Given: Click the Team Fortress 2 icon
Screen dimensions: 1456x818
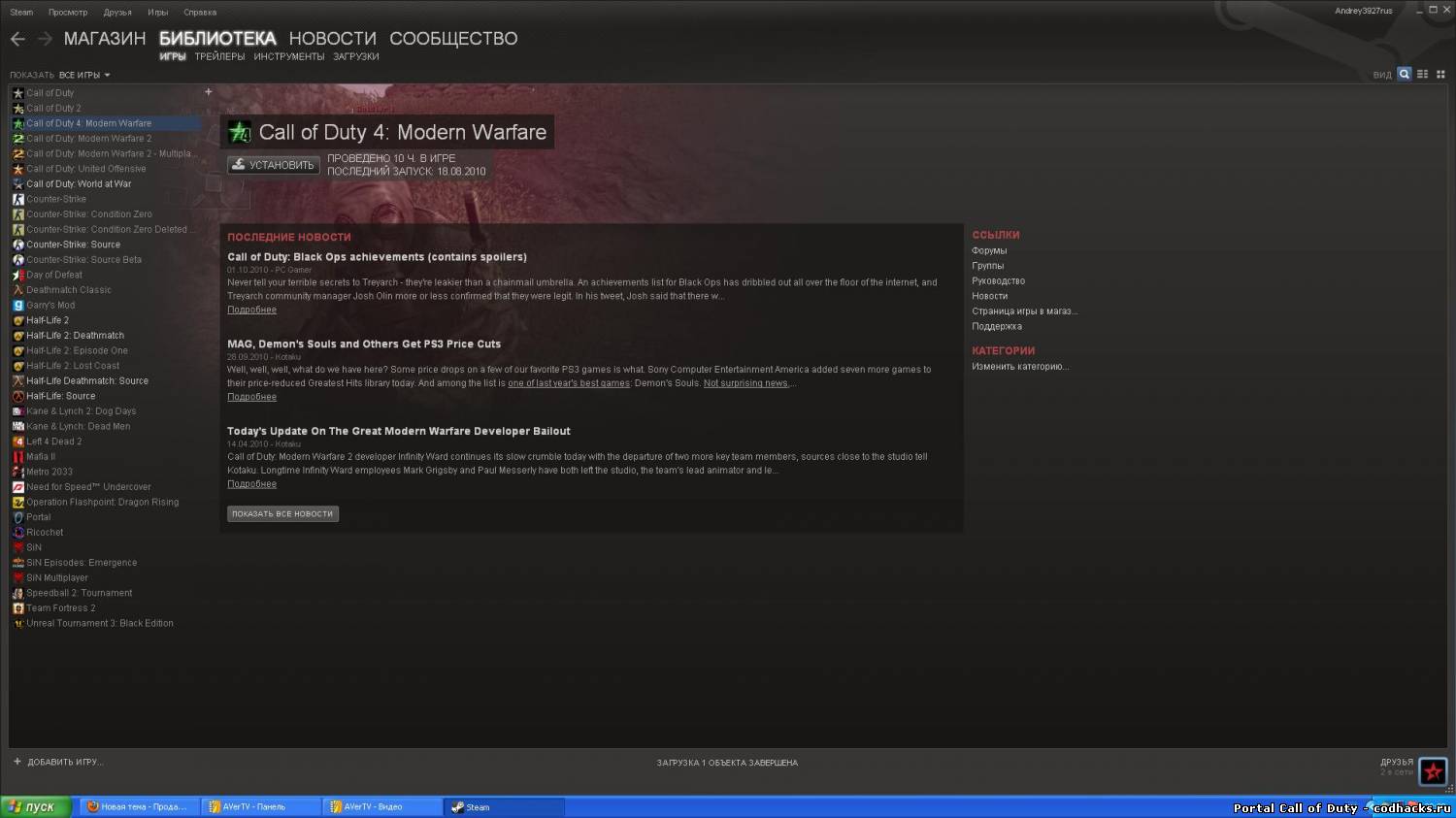Looking at the screenshot, I should 17,607.
